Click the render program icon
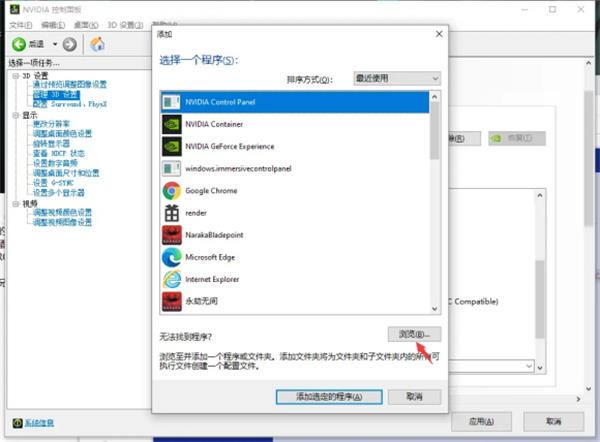Viewport: 600px width, 442px height. [x=171, y=213]
